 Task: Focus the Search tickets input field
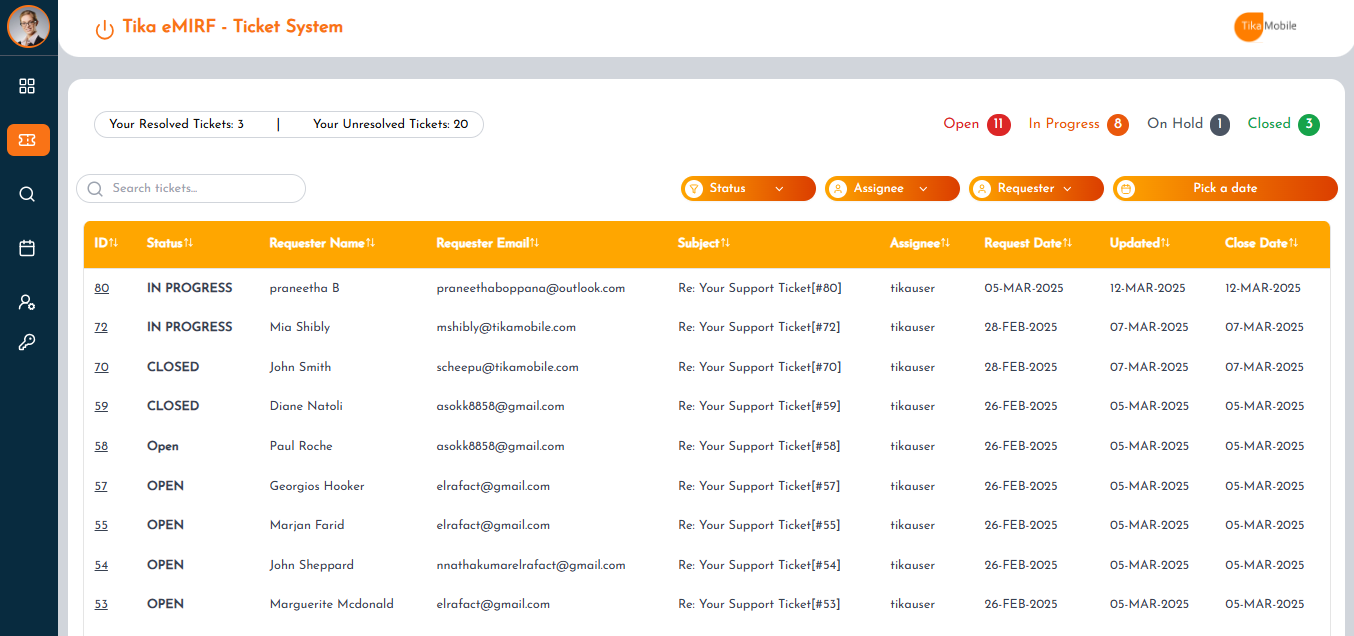191,189
